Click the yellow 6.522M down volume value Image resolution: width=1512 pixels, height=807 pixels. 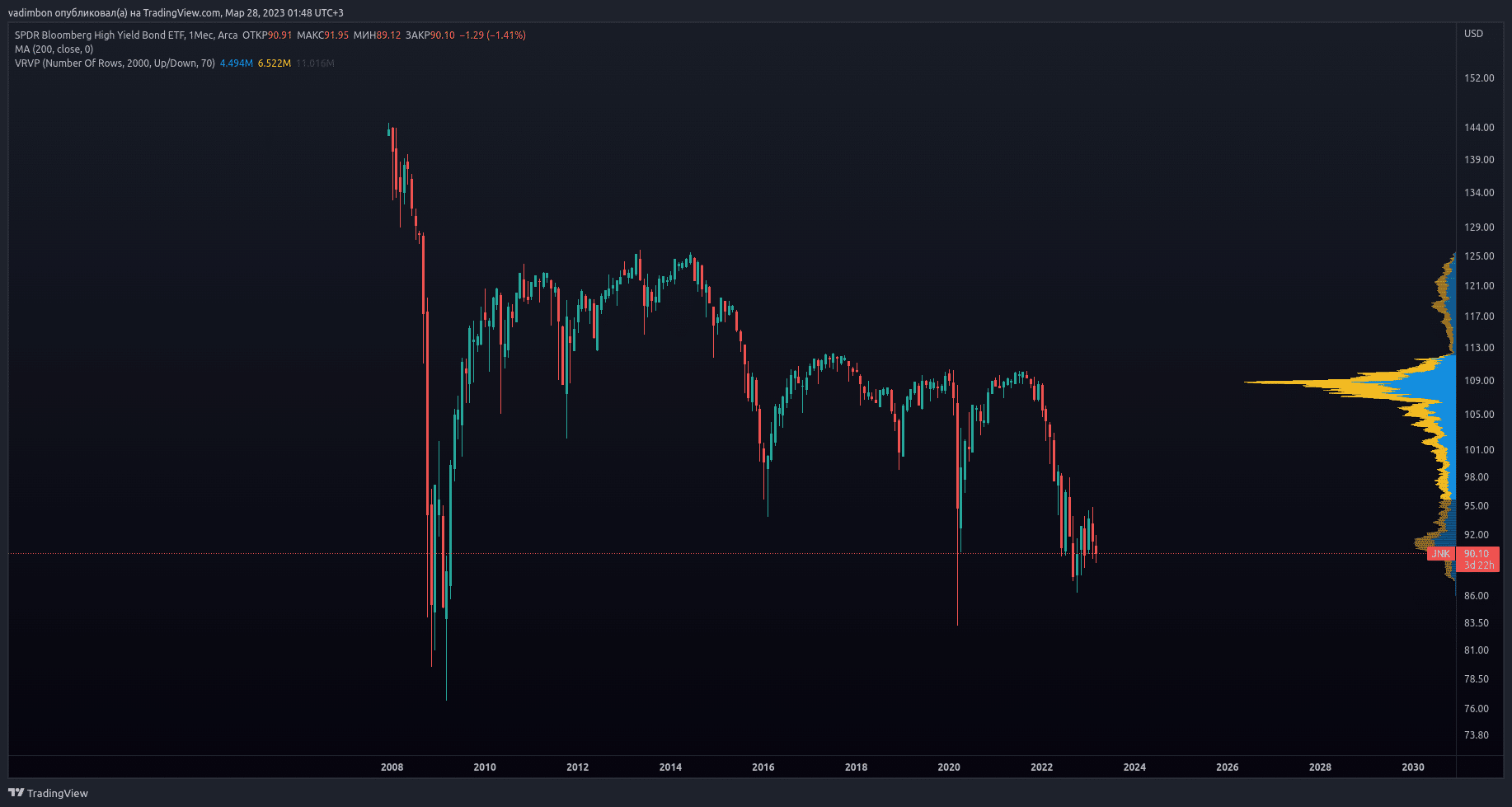click(274, 63)
